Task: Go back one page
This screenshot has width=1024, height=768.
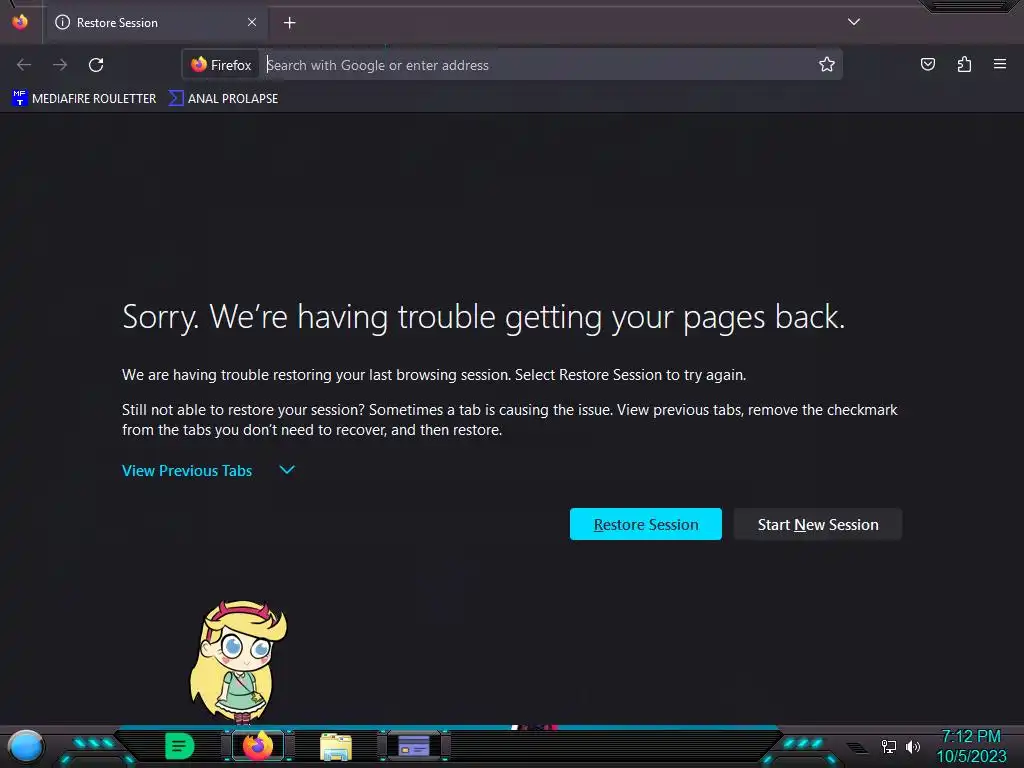Action: [24, 65]
